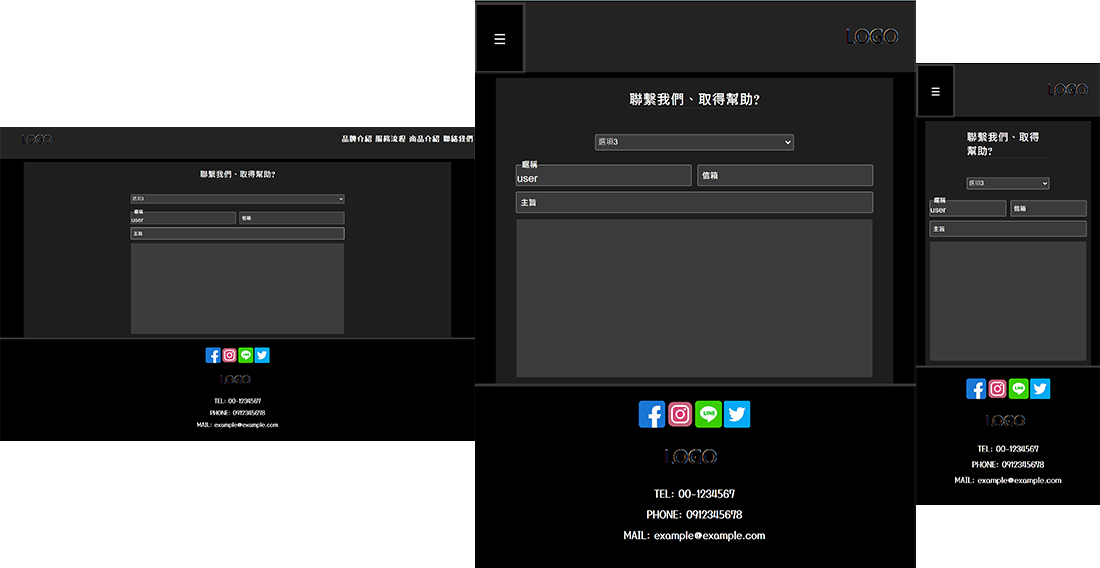This screenshot has width=1100, height=568.
Task: Click the Instagram icon in the left desktop view
Action: (x=229, y=355)
